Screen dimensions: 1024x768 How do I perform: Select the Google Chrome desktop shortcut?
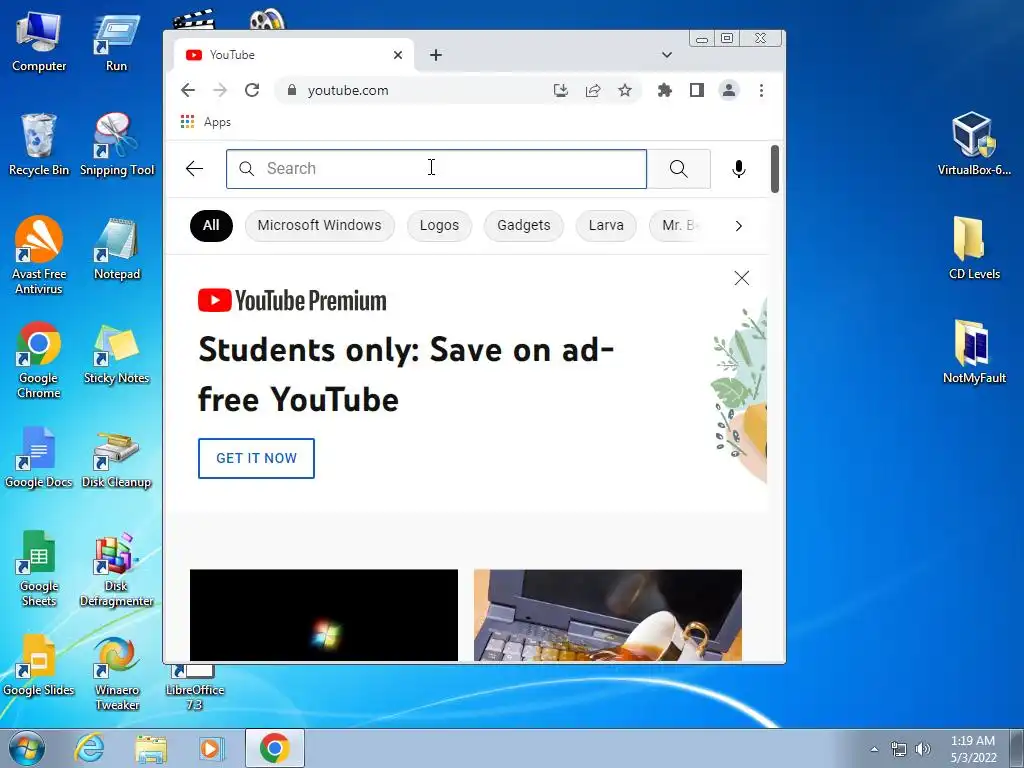[39, 360]
